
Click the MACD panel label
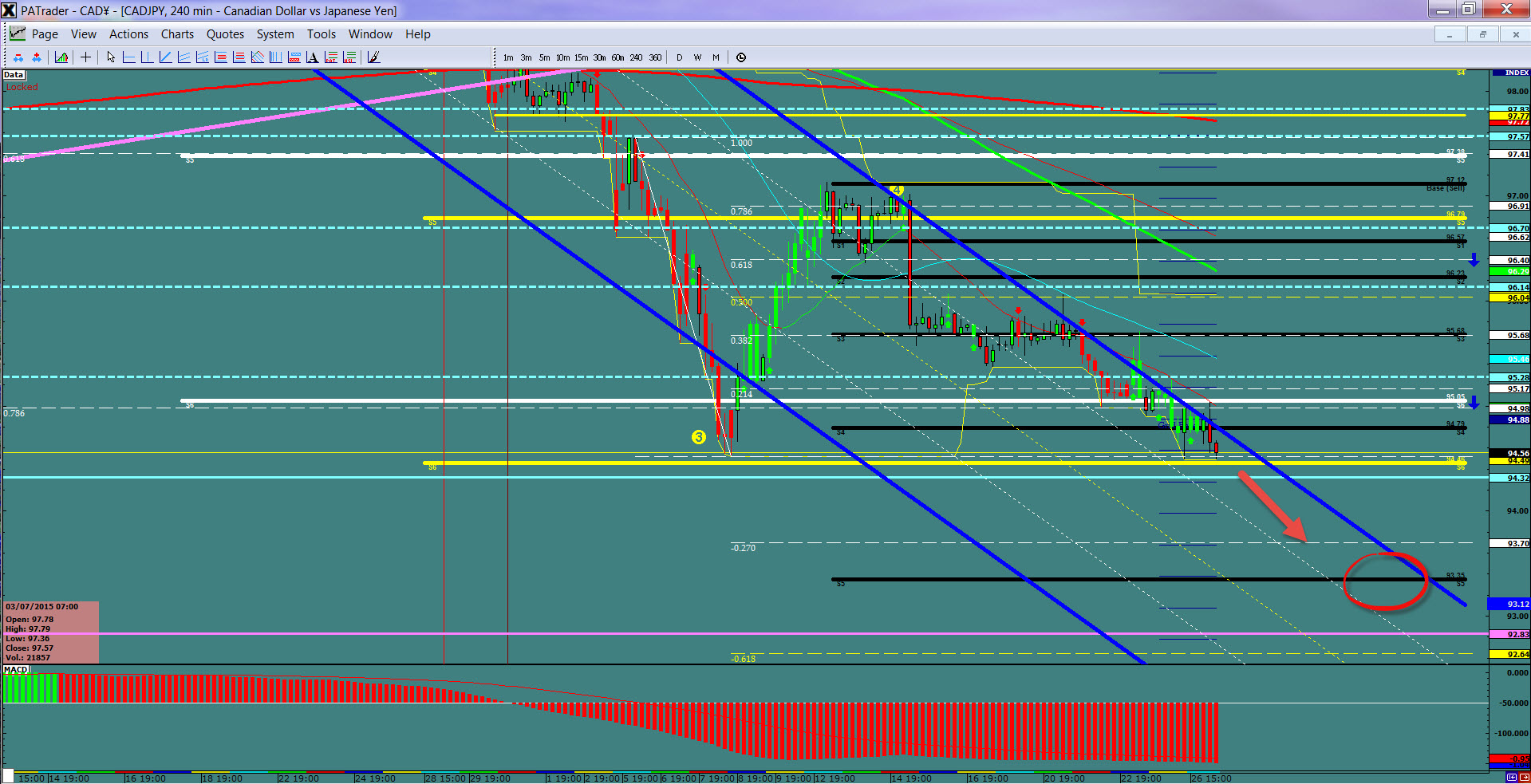click(x=16, y=669)
